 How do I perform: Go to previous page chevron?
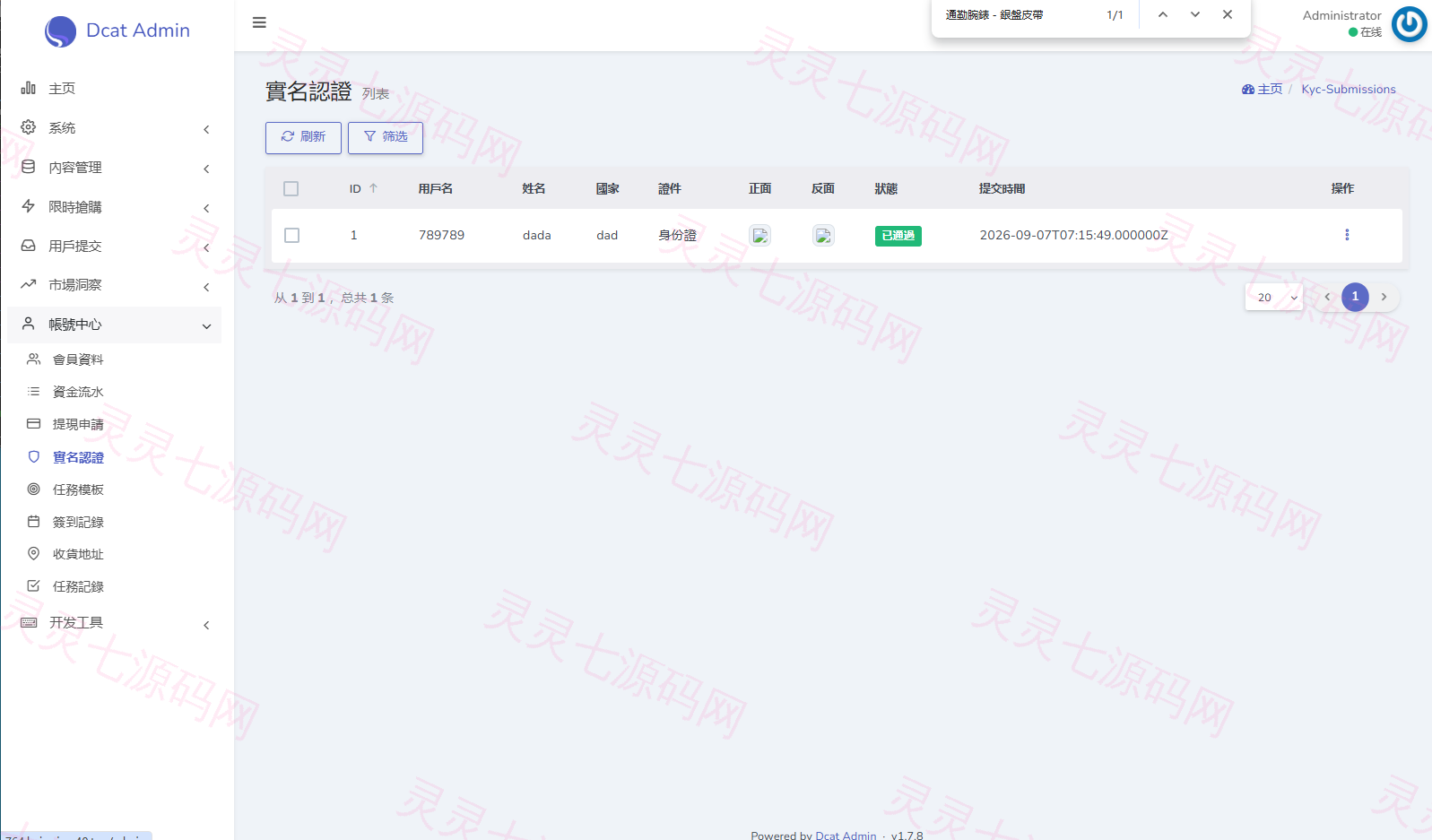(x=1327, y=297)
